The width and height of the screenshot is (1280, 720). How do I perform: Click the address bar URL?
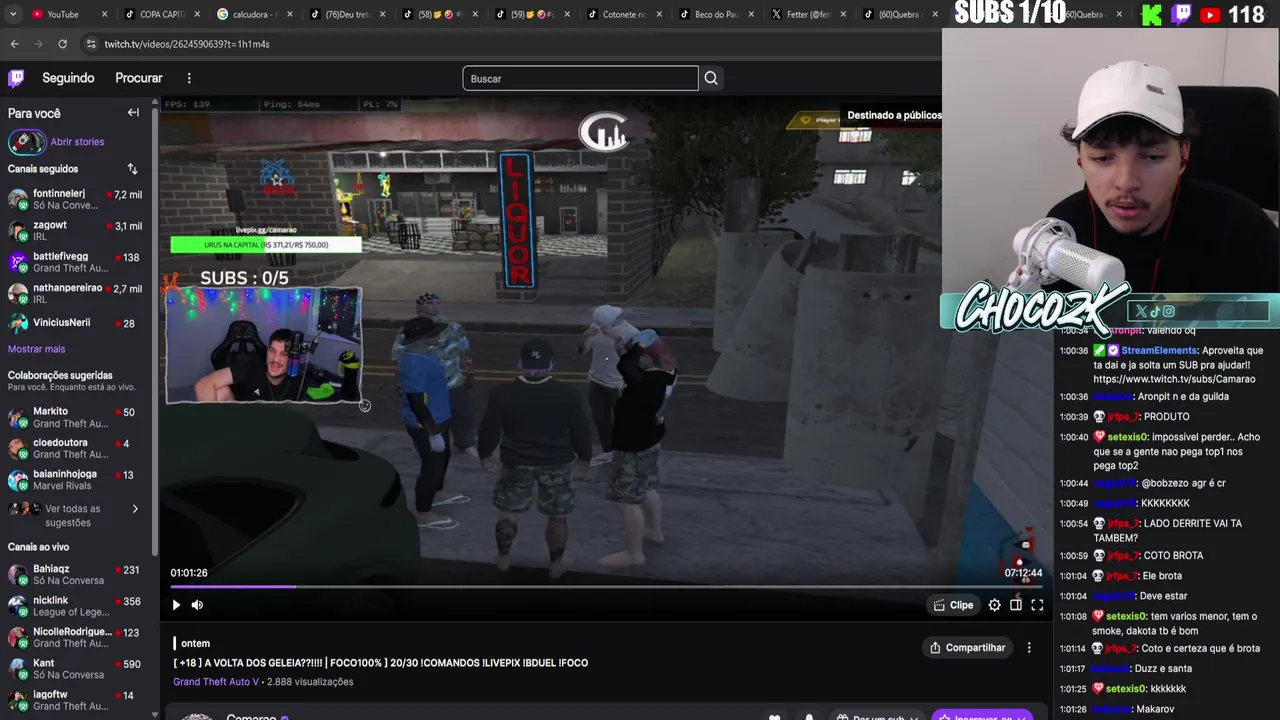click(187, 44)
